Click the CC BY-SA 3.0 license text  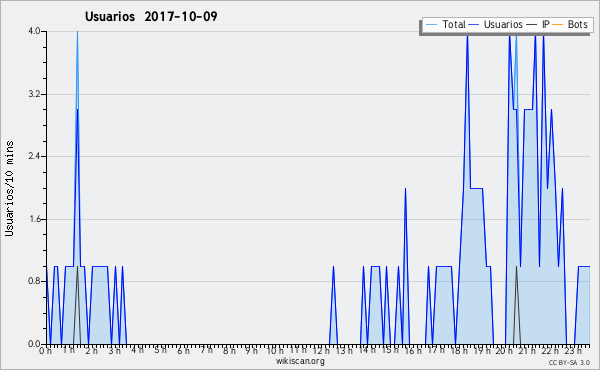click(569, 363)
